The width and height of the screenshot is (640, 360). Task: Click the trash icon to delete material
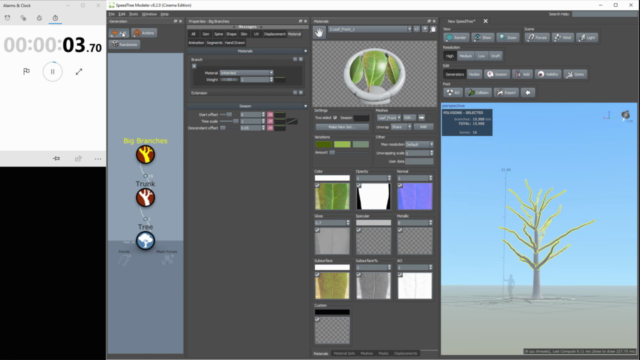point(433,29)
